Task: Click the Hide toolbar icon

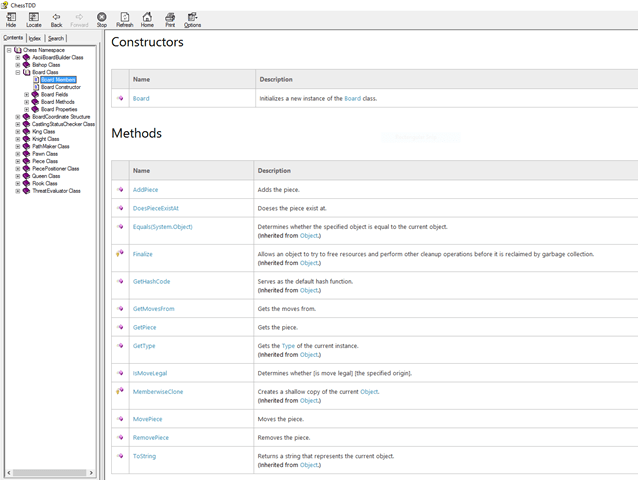Action: pyautogui.click(x=11, y=20)
